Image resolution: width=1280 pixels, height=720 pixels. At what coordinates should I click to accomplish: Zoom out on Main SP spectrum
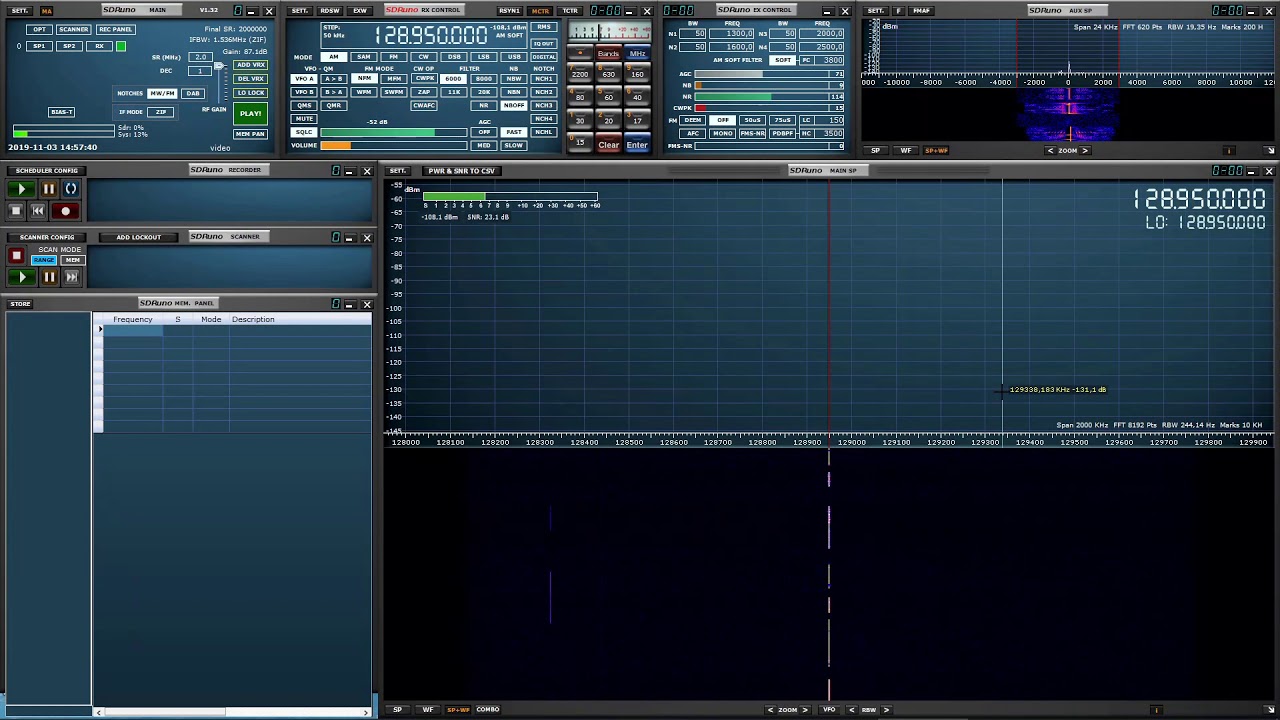[x=770, y=710]
